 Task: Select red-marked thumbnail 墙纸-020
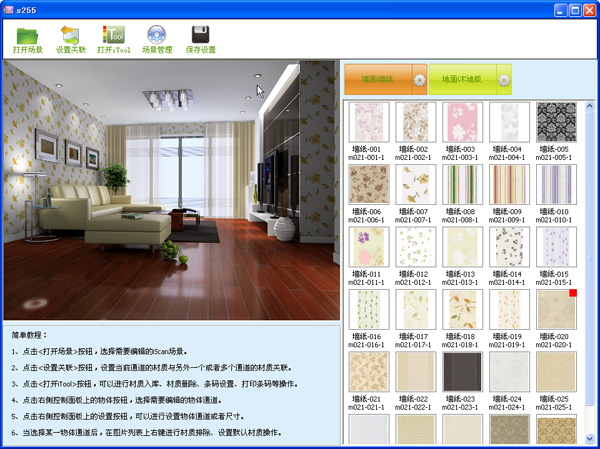(x=556, y=309)
